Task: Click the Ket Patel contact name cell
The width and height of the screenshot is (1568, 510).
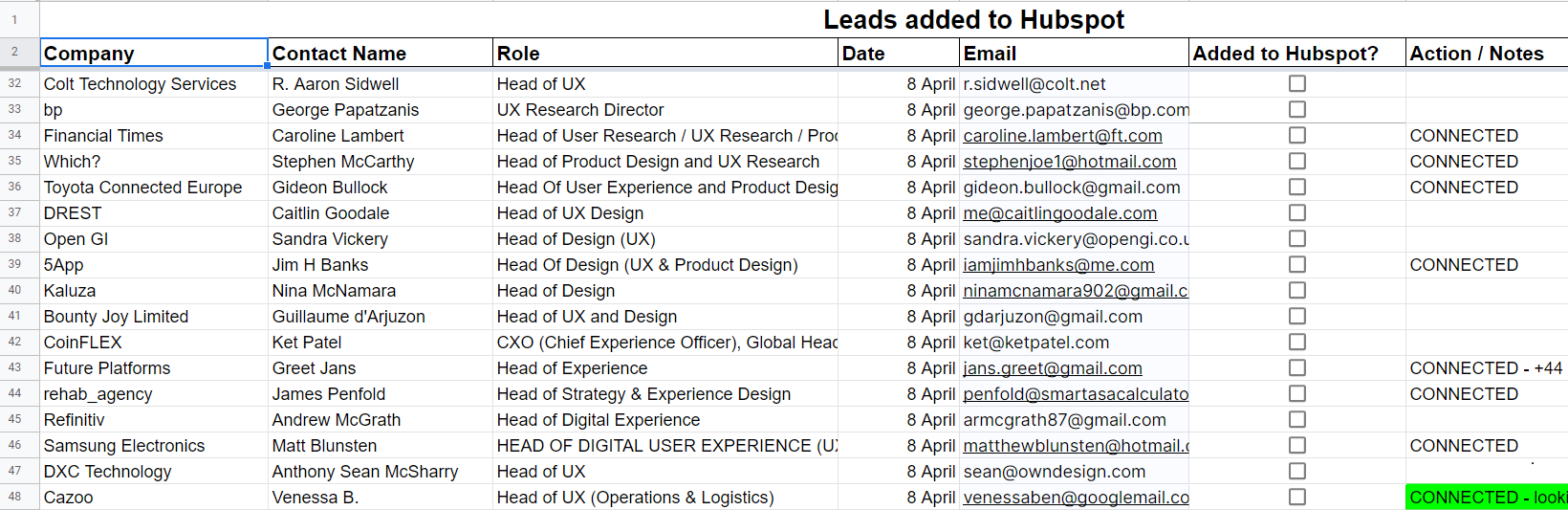Action: point(307,343)
